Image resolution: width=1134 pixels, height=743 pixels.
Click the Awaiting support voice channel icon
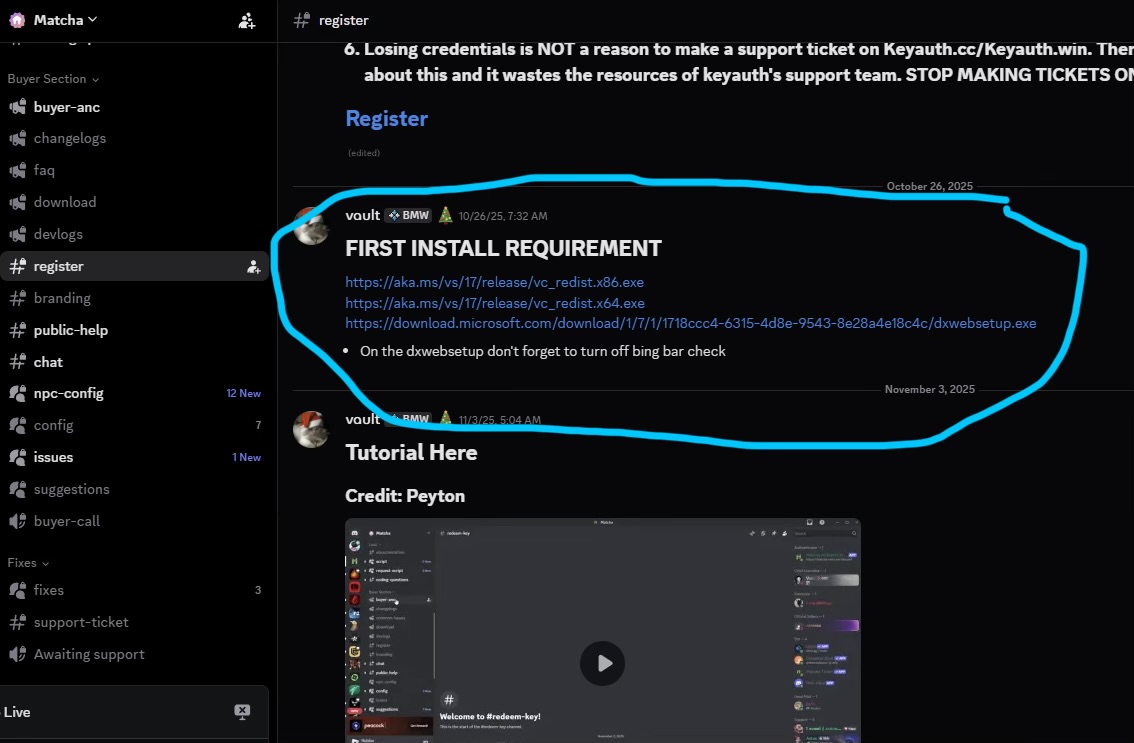pyautogui.click(x=17, y=654)
